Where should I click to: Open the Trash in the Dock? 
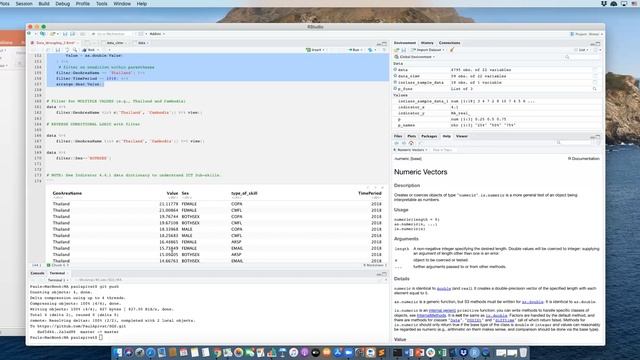click(523, 353)
